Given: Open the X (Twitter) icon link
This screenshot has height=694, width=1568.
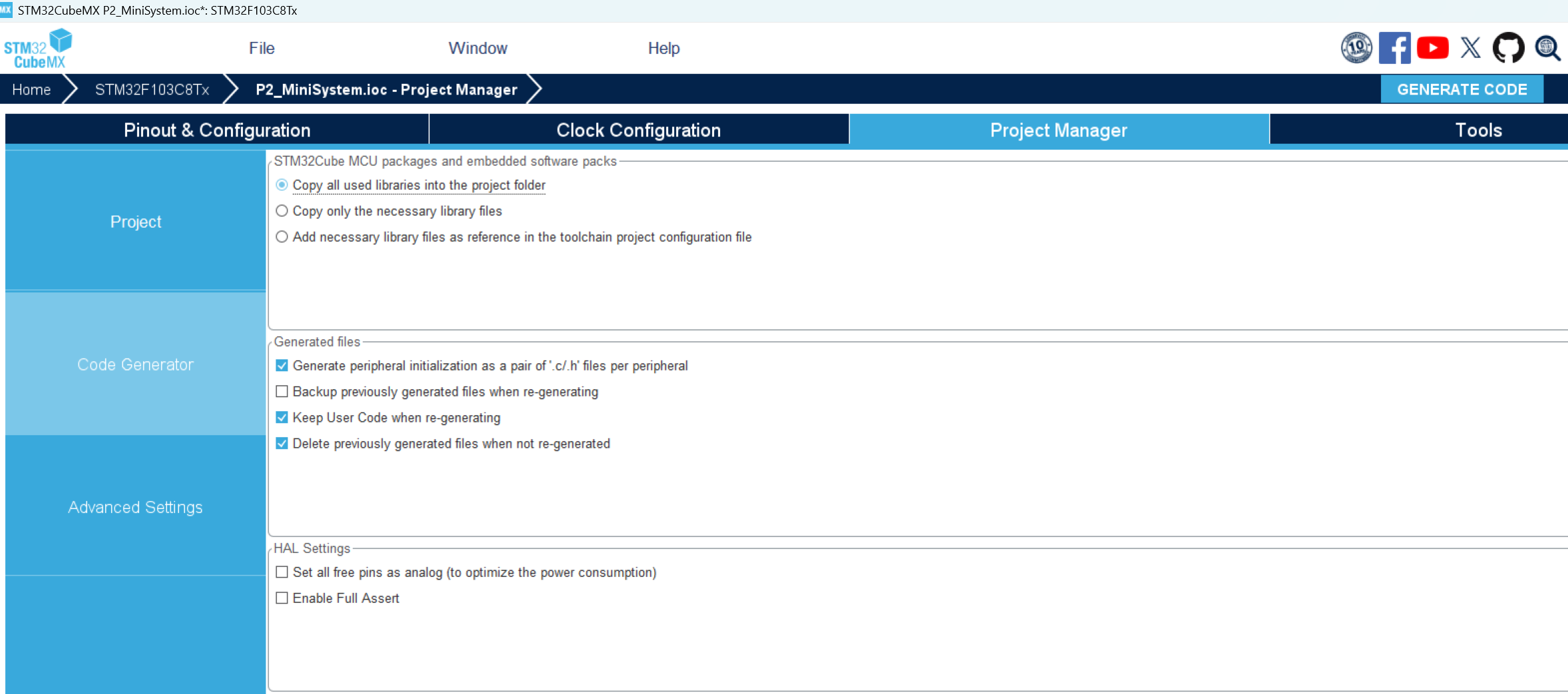Looking at the screenshot, I should [1470, 48].
